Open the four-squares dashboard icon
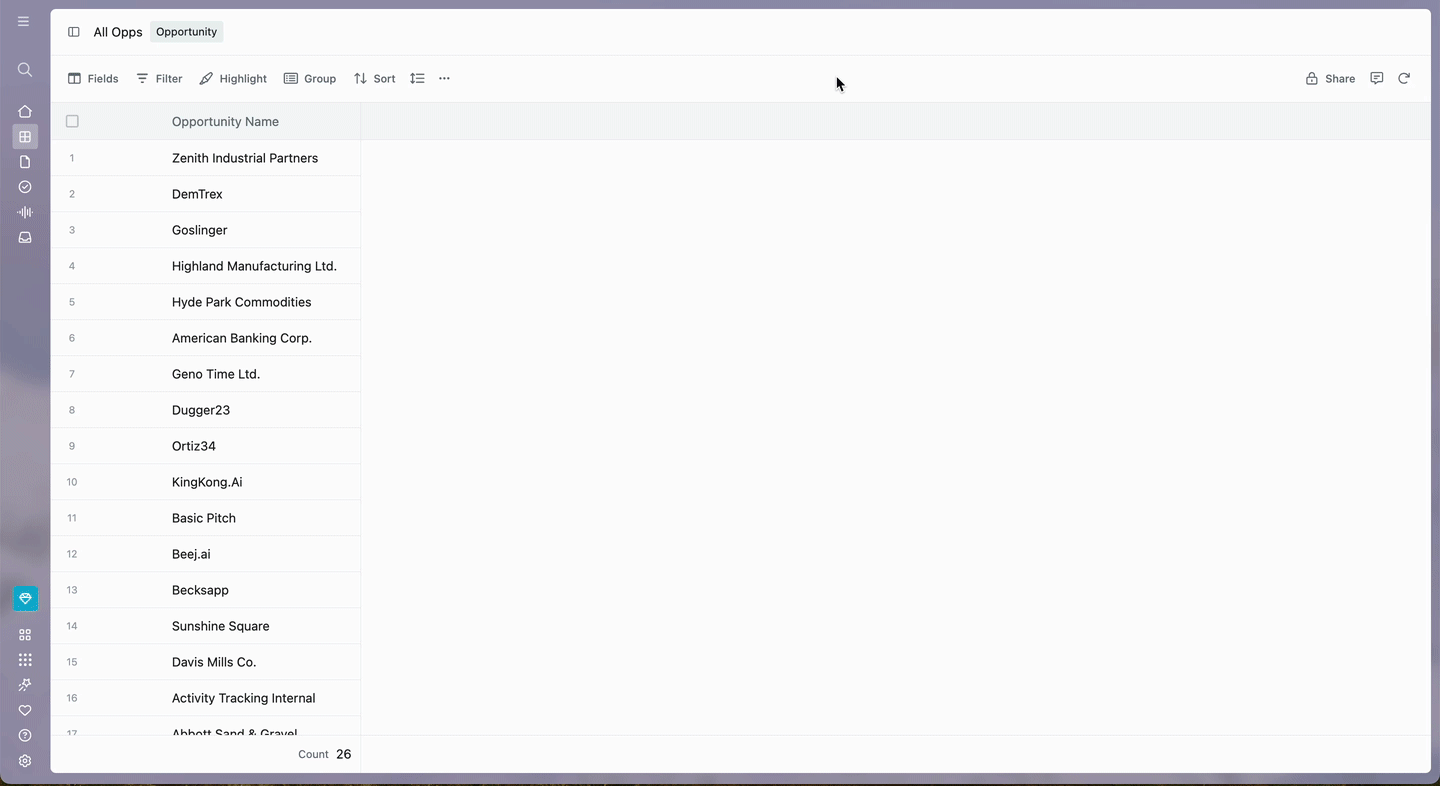1440x786 pixels. tap(25, 635)
